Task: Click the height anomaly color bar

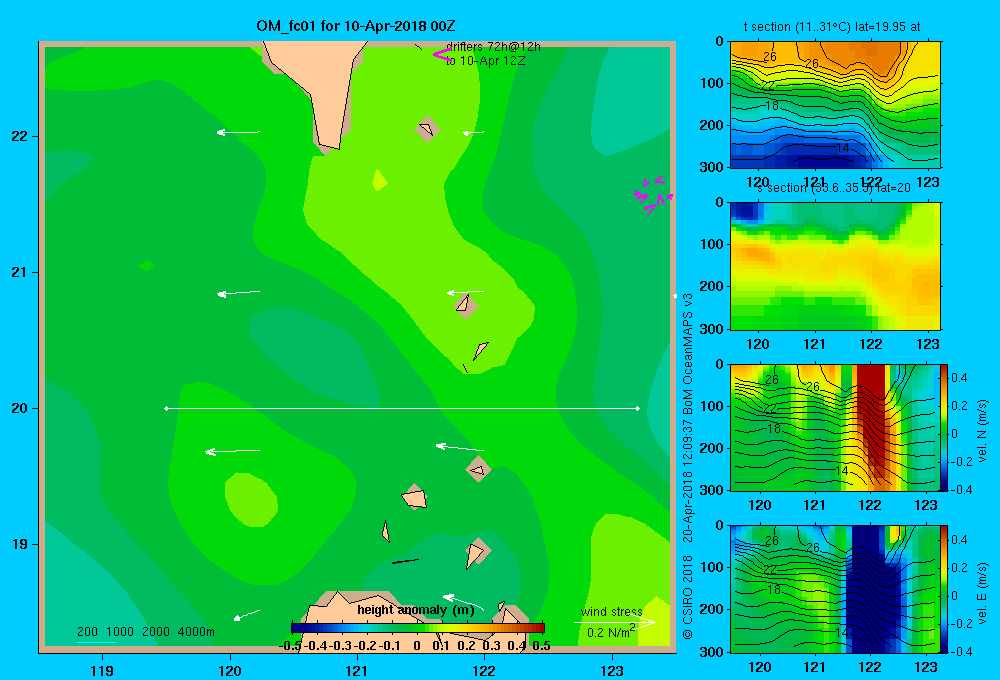Action: (x=418, y=628)
